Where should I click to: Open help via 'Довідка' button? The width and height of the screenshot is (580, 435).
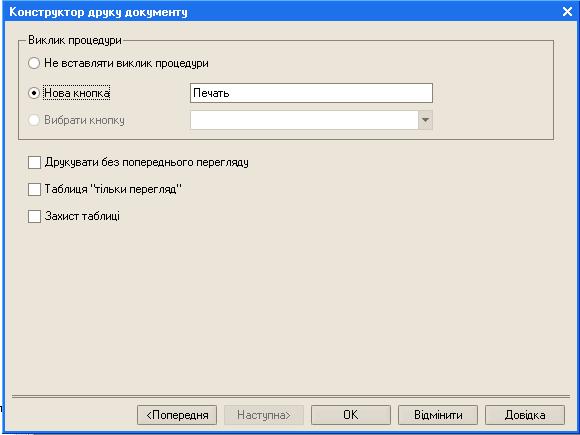point(525,415)
